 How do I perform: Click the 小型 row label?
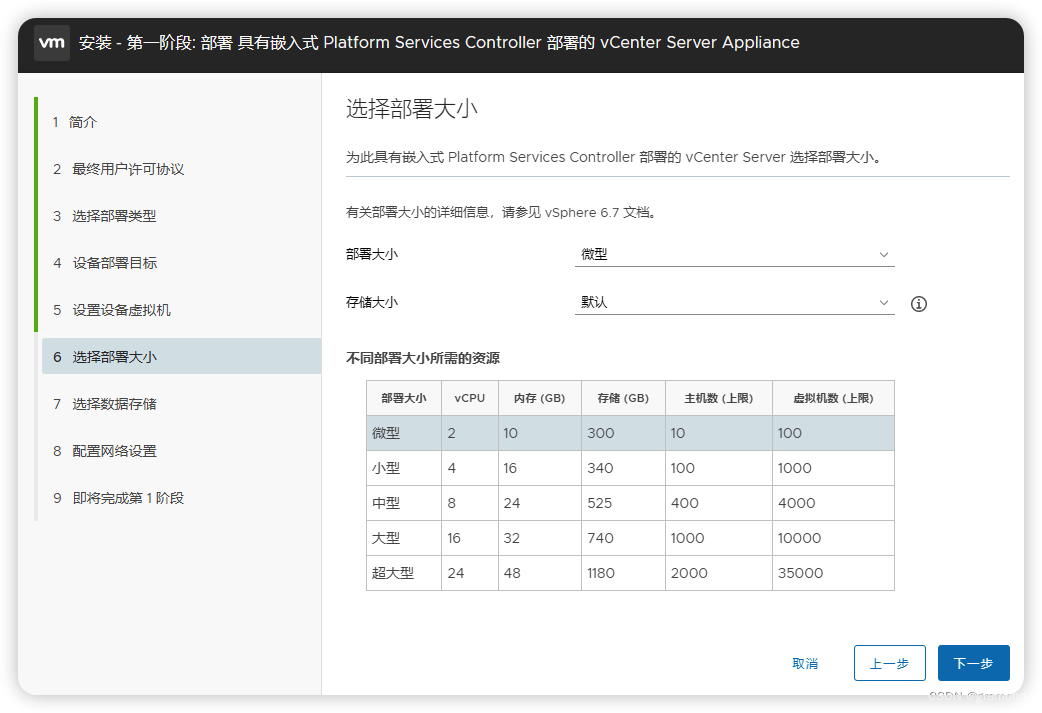(x=386, y=468)
